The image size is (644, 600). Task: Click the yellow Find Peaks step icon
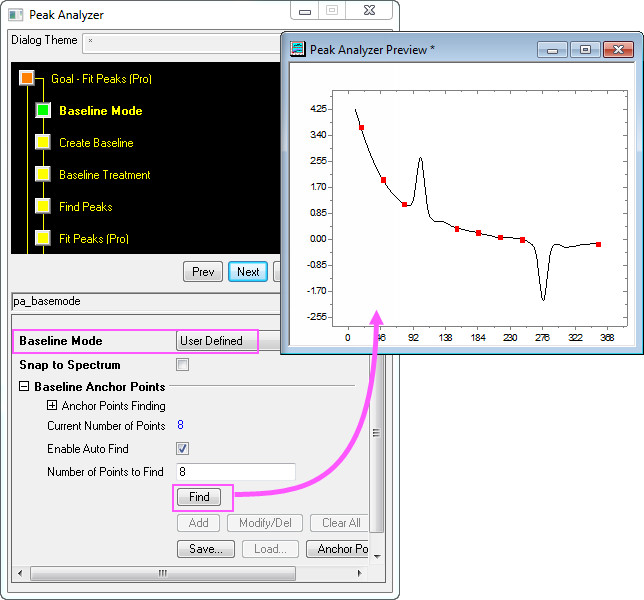[42, 207]
